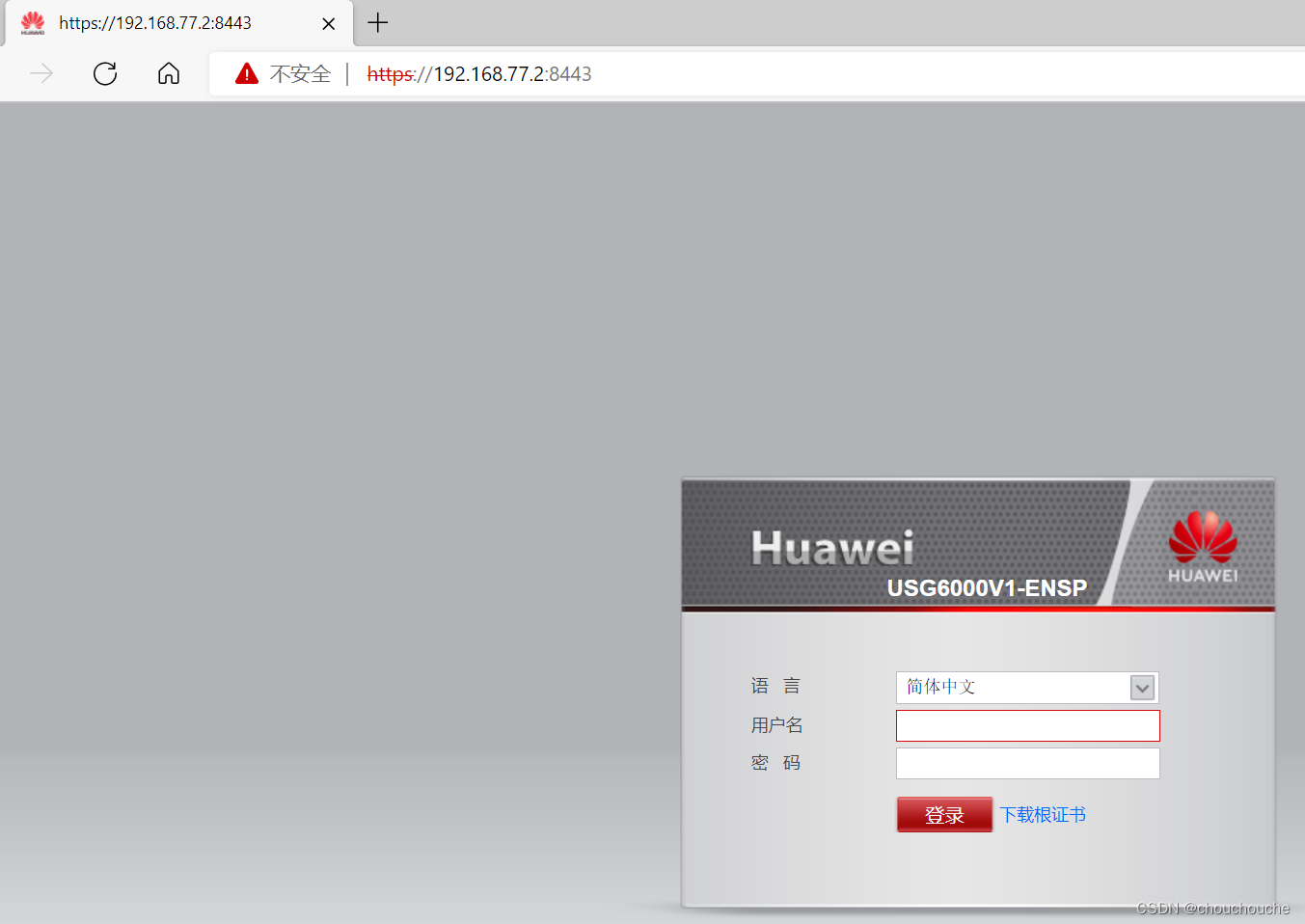1305x924 pixels.
Task: Click the red 登录 login button
Action: (x=944, y=815)
